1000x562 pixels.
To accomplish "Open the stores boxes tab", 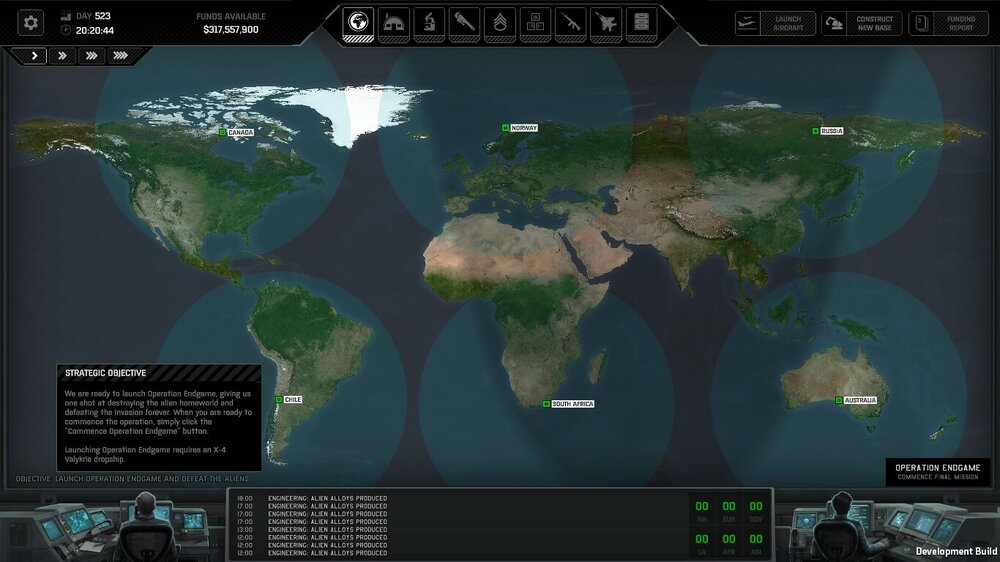I will point(536,23).
